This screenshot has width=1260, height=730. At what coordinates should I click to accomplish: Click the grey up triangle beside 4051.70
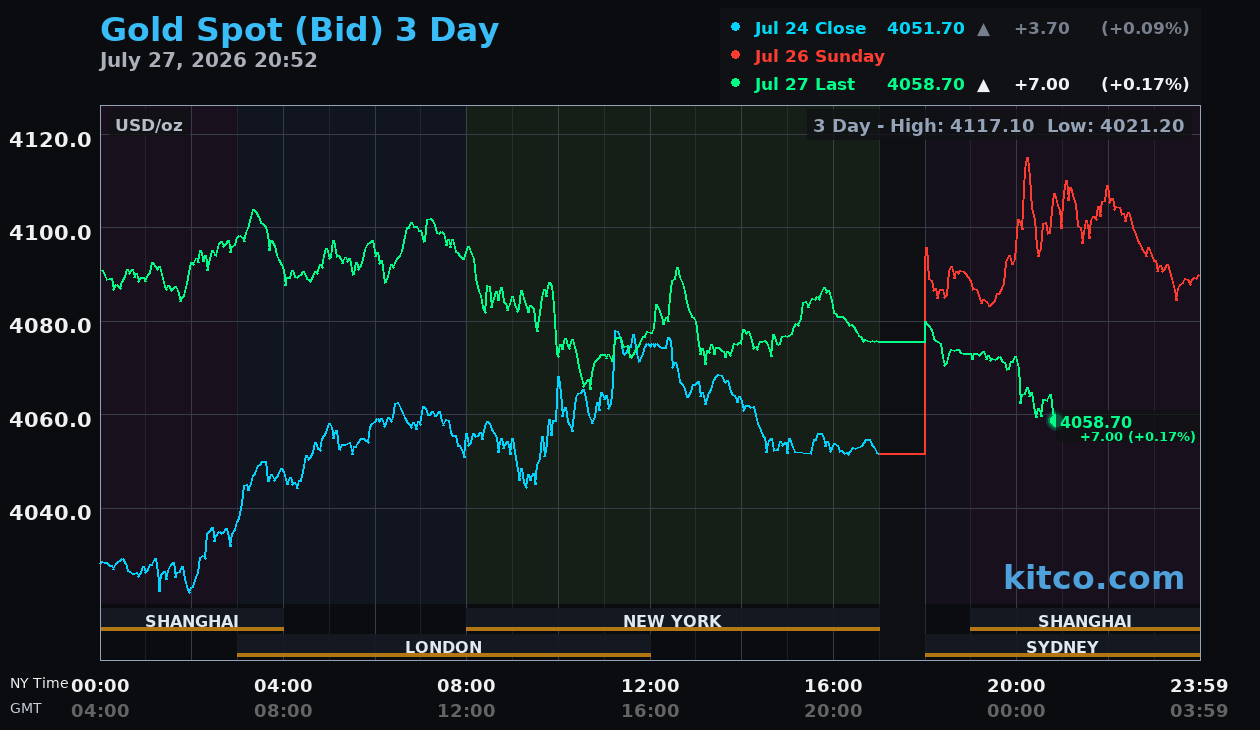(x=984, y=29)
